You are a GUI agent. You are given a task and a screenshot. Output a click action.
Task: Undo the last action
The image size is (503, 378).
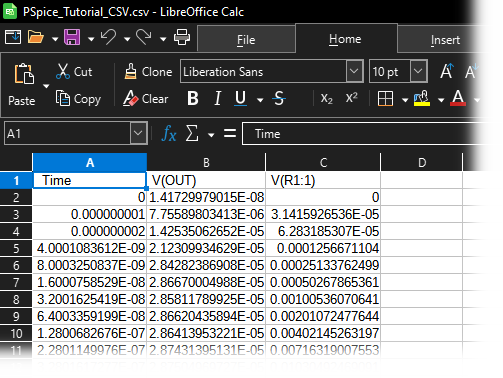click(108, 37)
